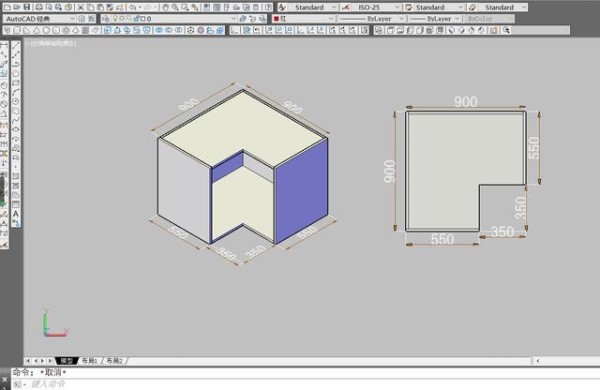Switch to the 布局1 layout tab
Viewport: 600px width, 390px height.
(x=90, y=361)
